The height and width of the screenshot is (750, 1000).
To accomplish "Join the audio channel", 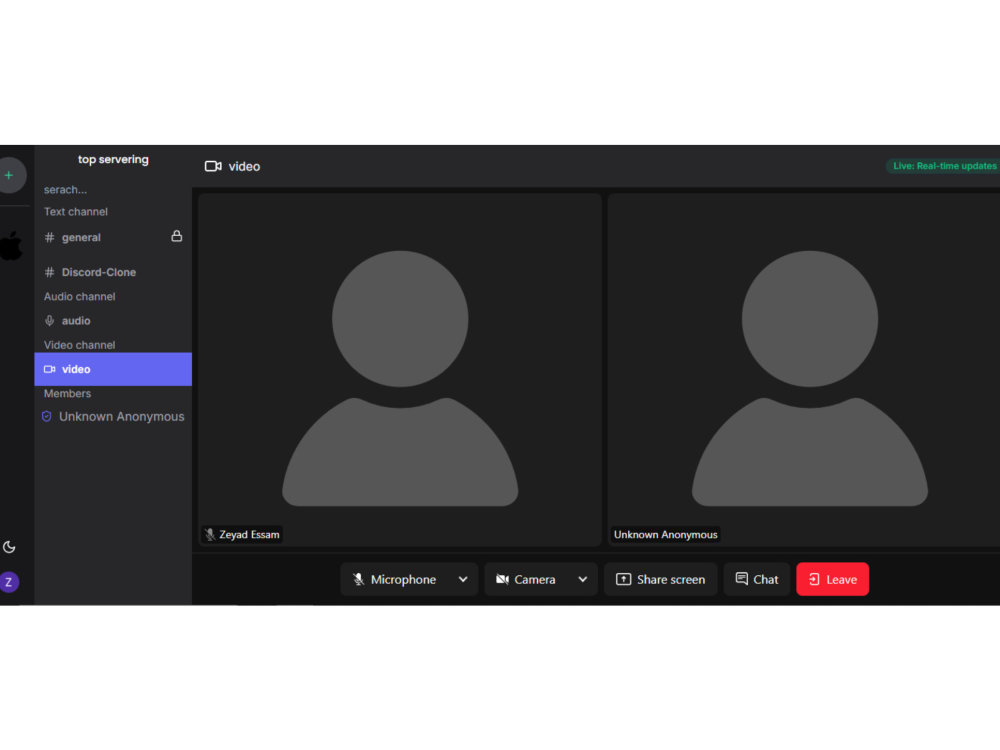I will click(x=113, y=321).
